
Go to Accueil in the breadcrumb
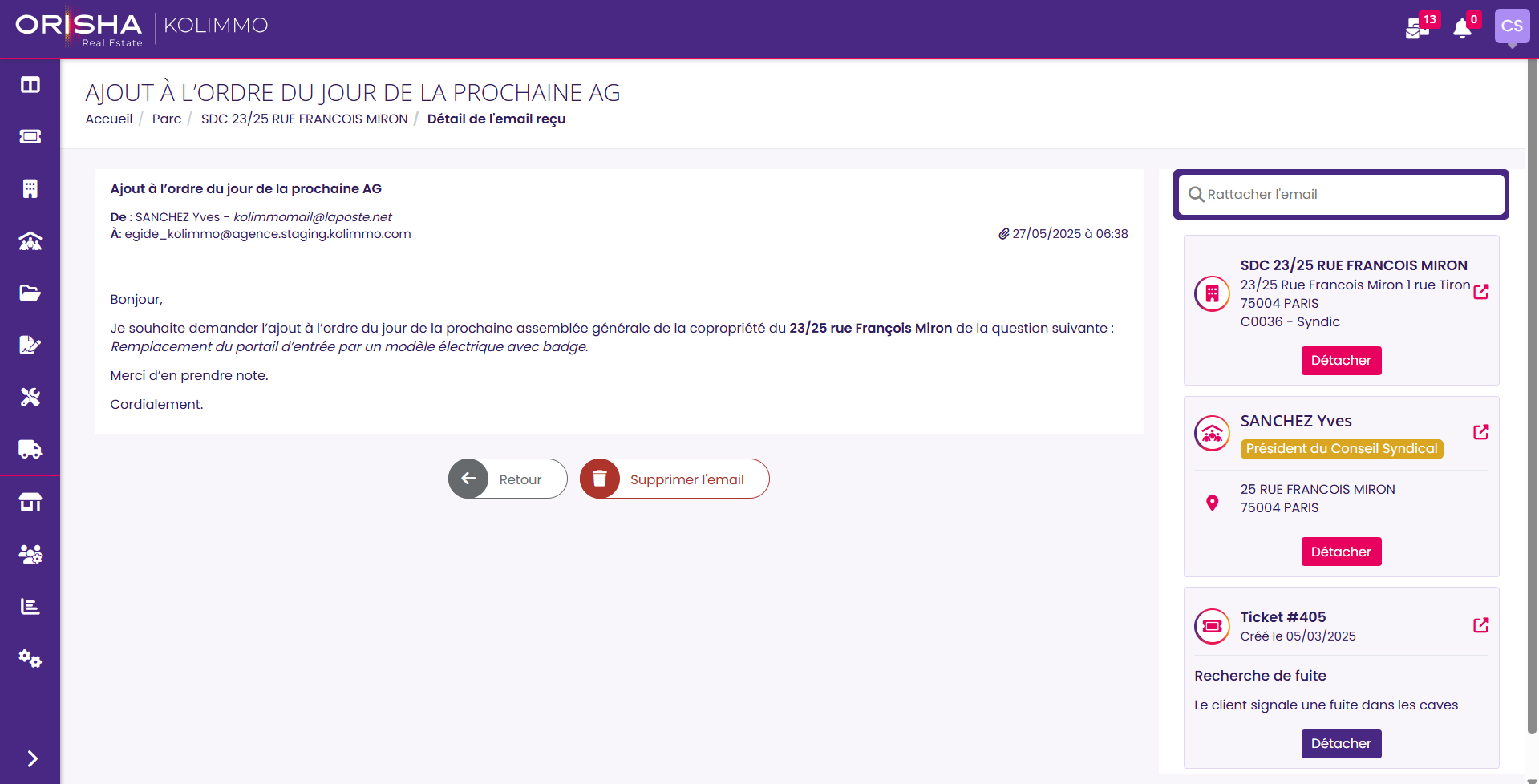point(109,119)
